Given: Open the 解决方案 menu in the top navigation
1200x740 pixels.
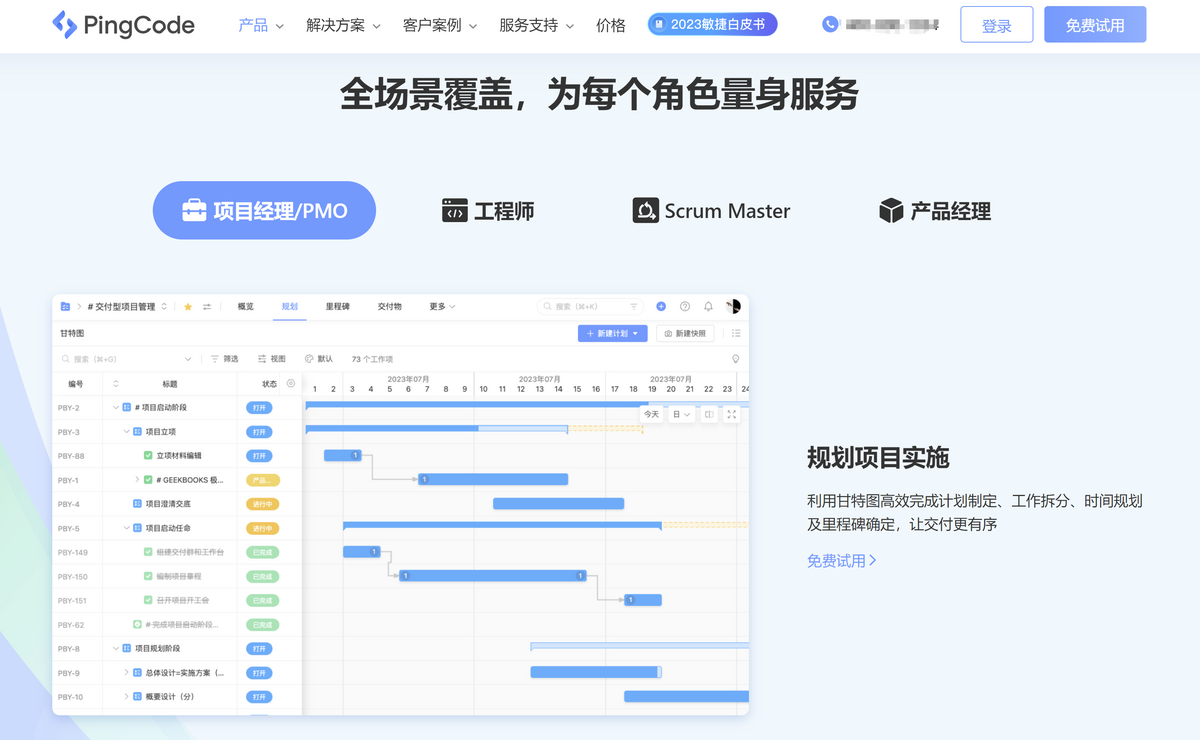Looking at the screenshot, I should coord(336,25).
